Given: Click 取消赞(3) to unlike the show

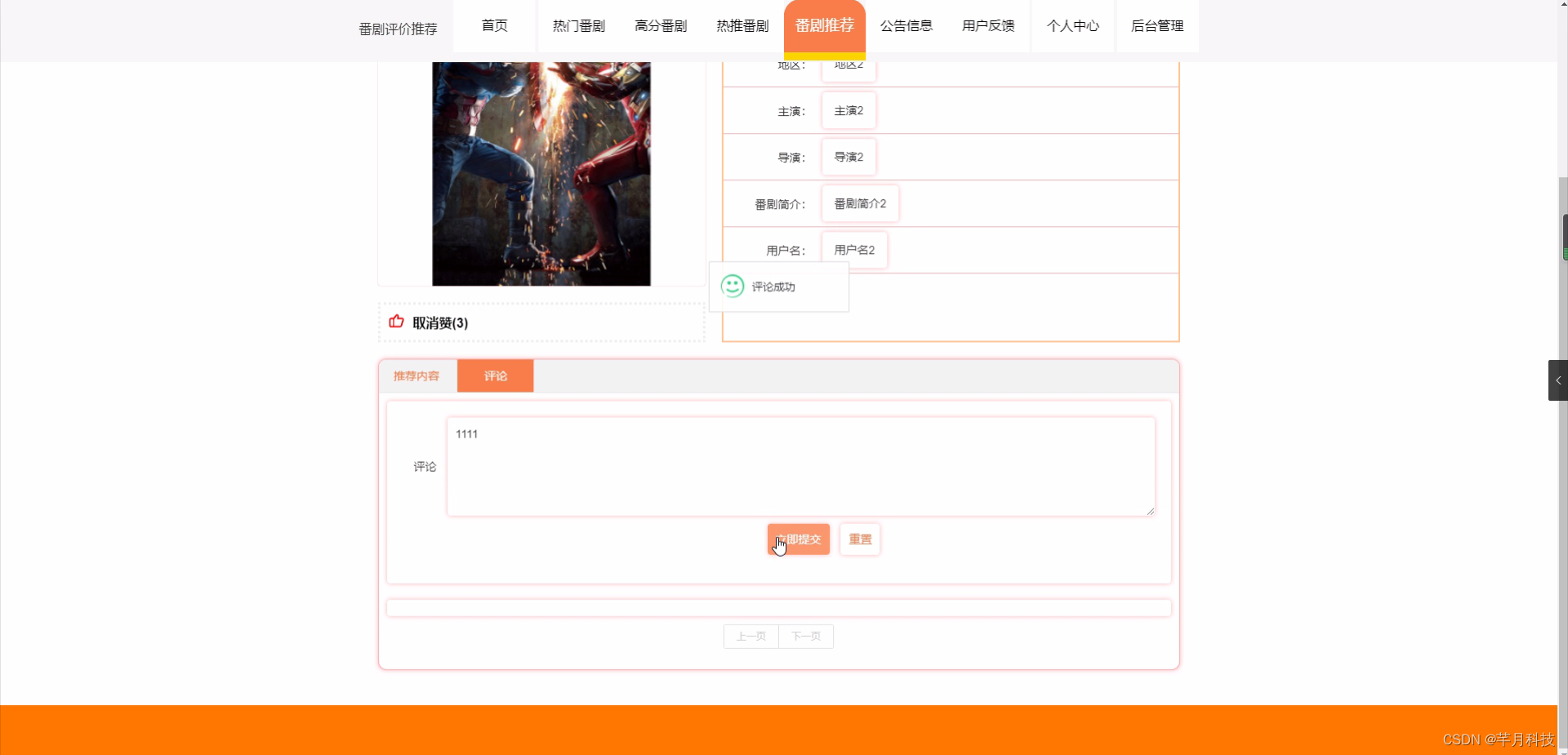Looking at the screenshot, I should click(x=439, y=322).
